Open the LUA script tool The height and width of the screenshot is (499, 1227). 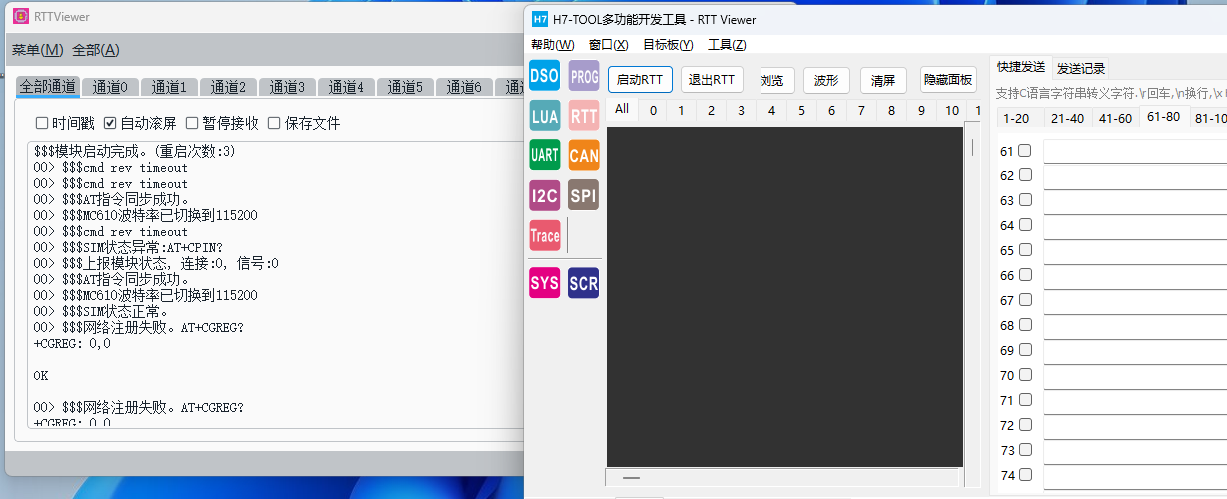545,116
